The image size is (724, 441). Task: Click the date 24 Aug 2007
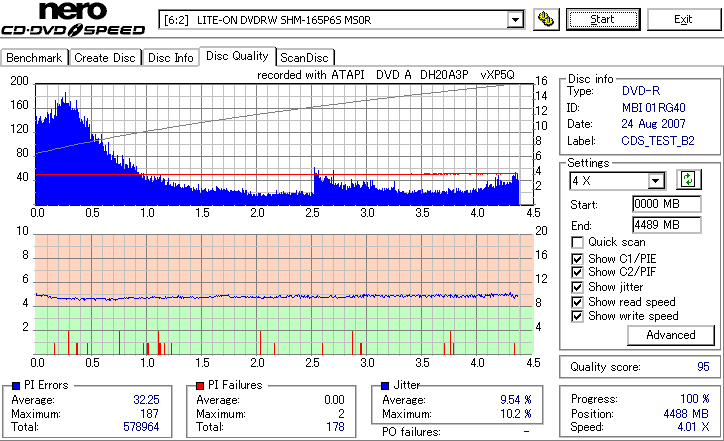[653, 124]
